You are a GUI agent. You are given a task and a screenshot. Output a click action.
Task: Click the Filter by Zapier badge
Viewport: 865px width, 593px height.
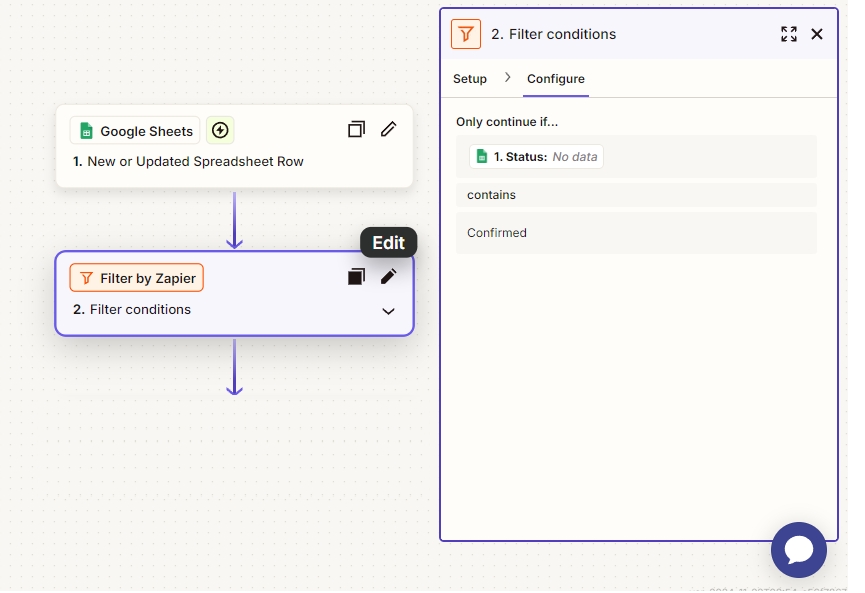137,278
